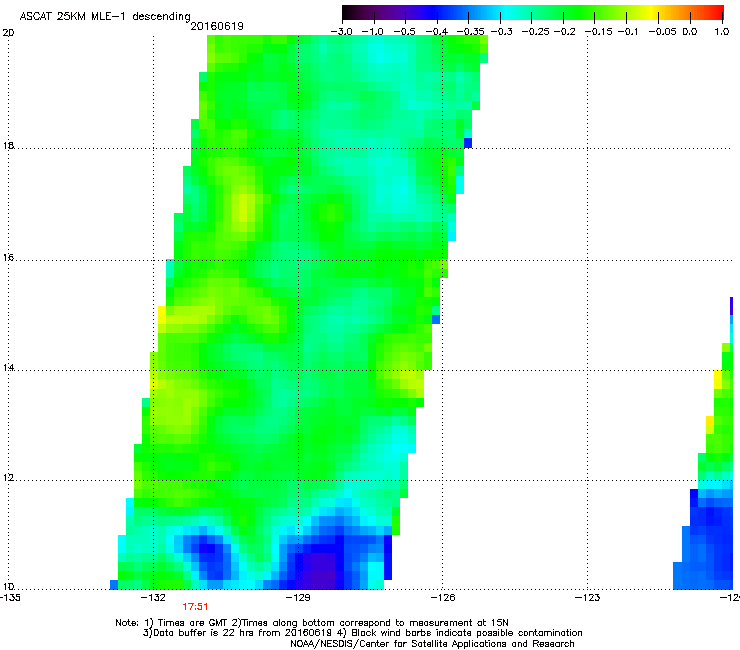The width and height of the screenshot is (740, 650).
Task: Click the longitude axis label "-129"
Action: (299, 598)
